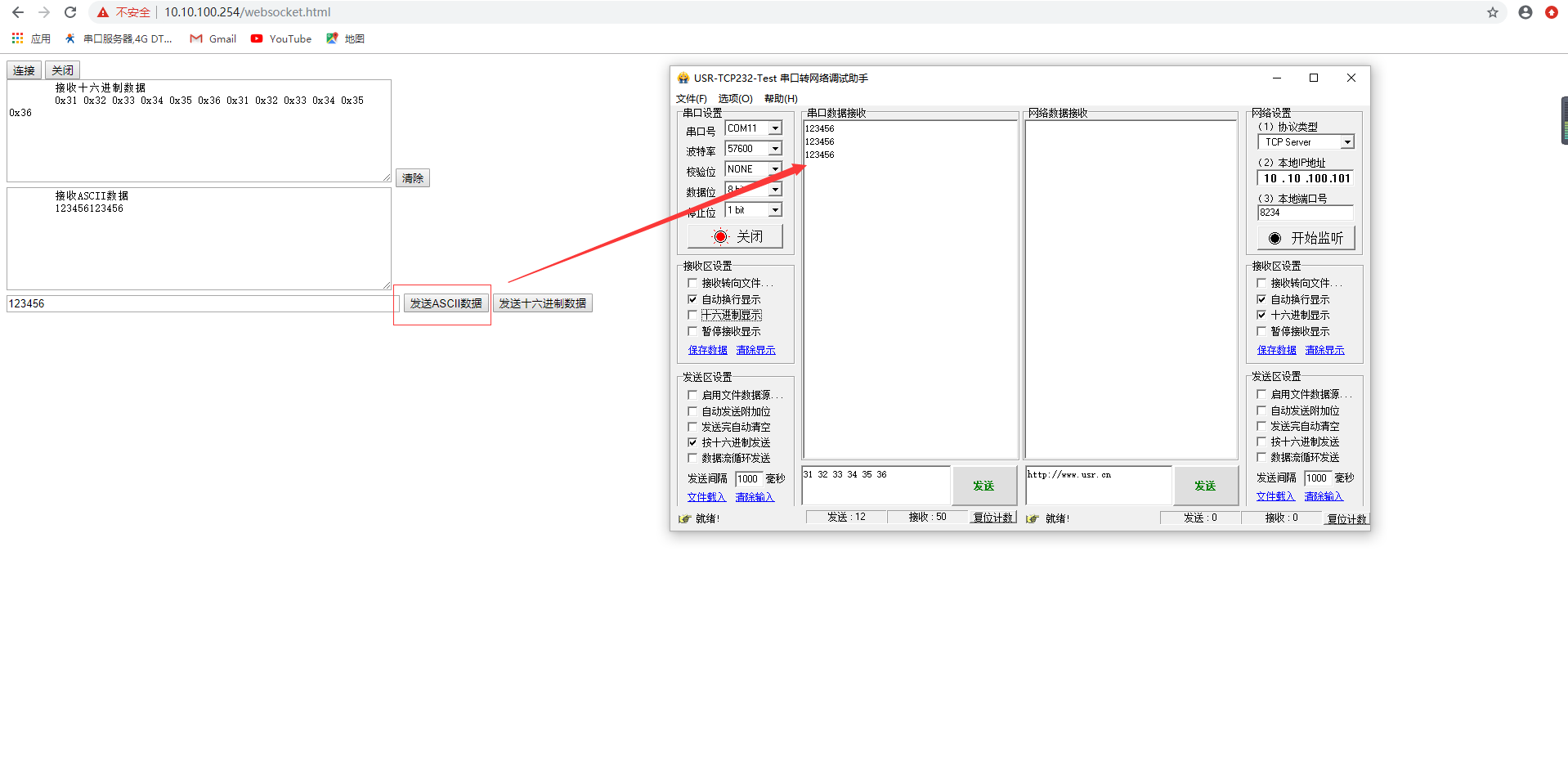This screenshot has width=1568, height=771.
Task: Click the 123456 text input field
Action: click(x=200, y=303)
